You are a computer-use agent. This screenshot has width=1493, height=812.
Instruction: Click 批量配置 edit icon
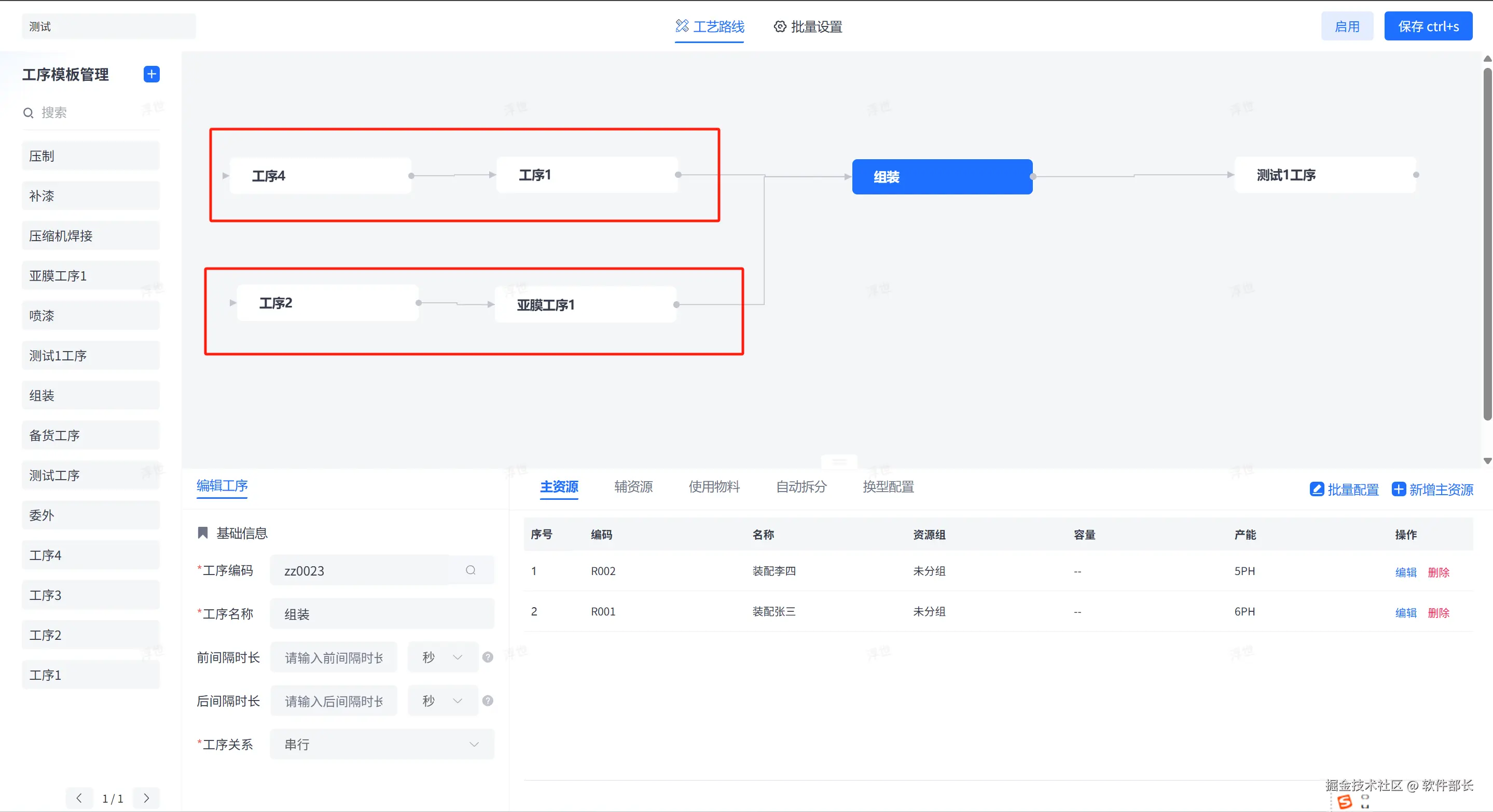point(1316,489)
